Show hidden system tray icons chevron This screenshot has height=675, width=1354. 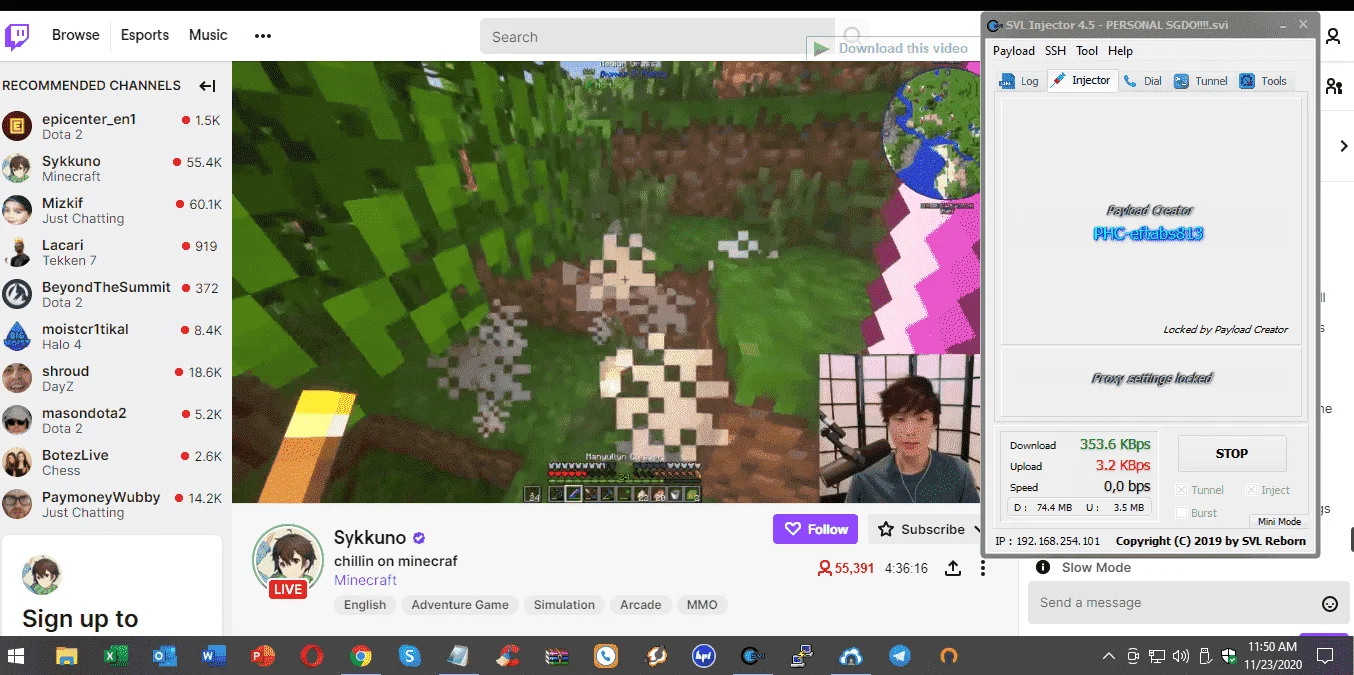pyautogui.click(x=1108, y=656)
